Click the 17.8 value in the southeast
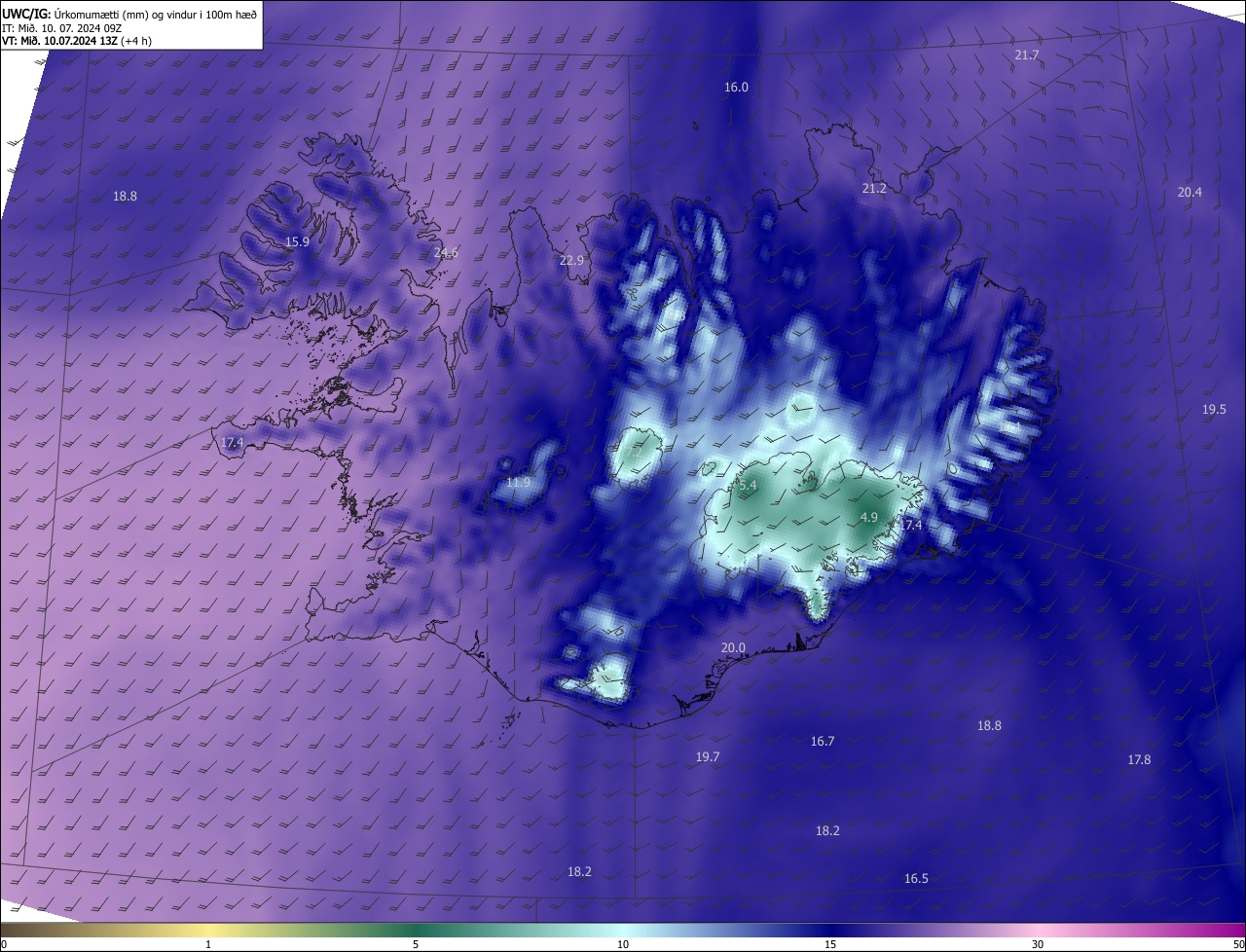Viewport: 1246px width, 952px height. [x=1139, y=760]
